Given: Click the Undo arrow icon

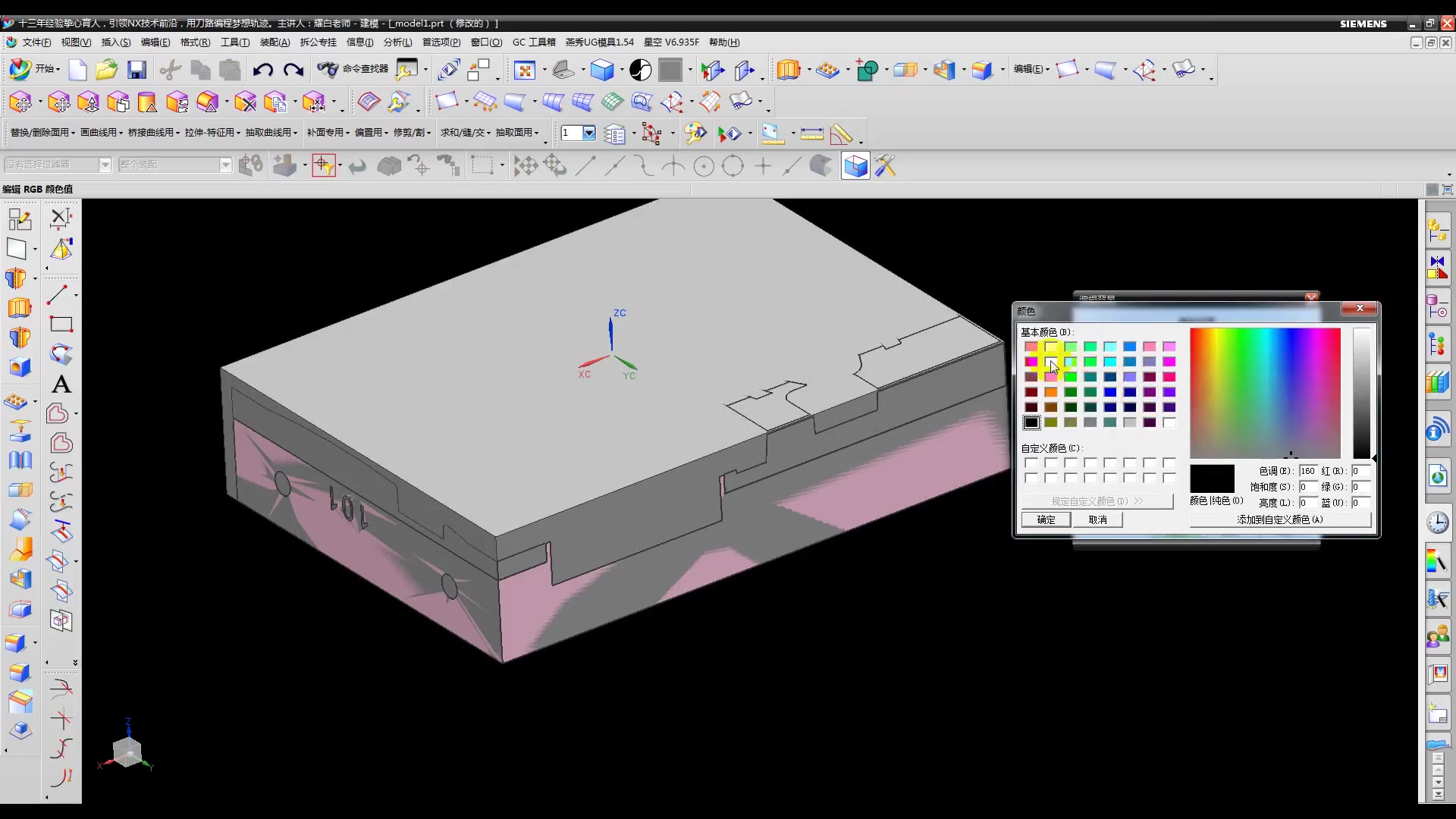Looking at the screenshot, I should (x=263, y=70).
